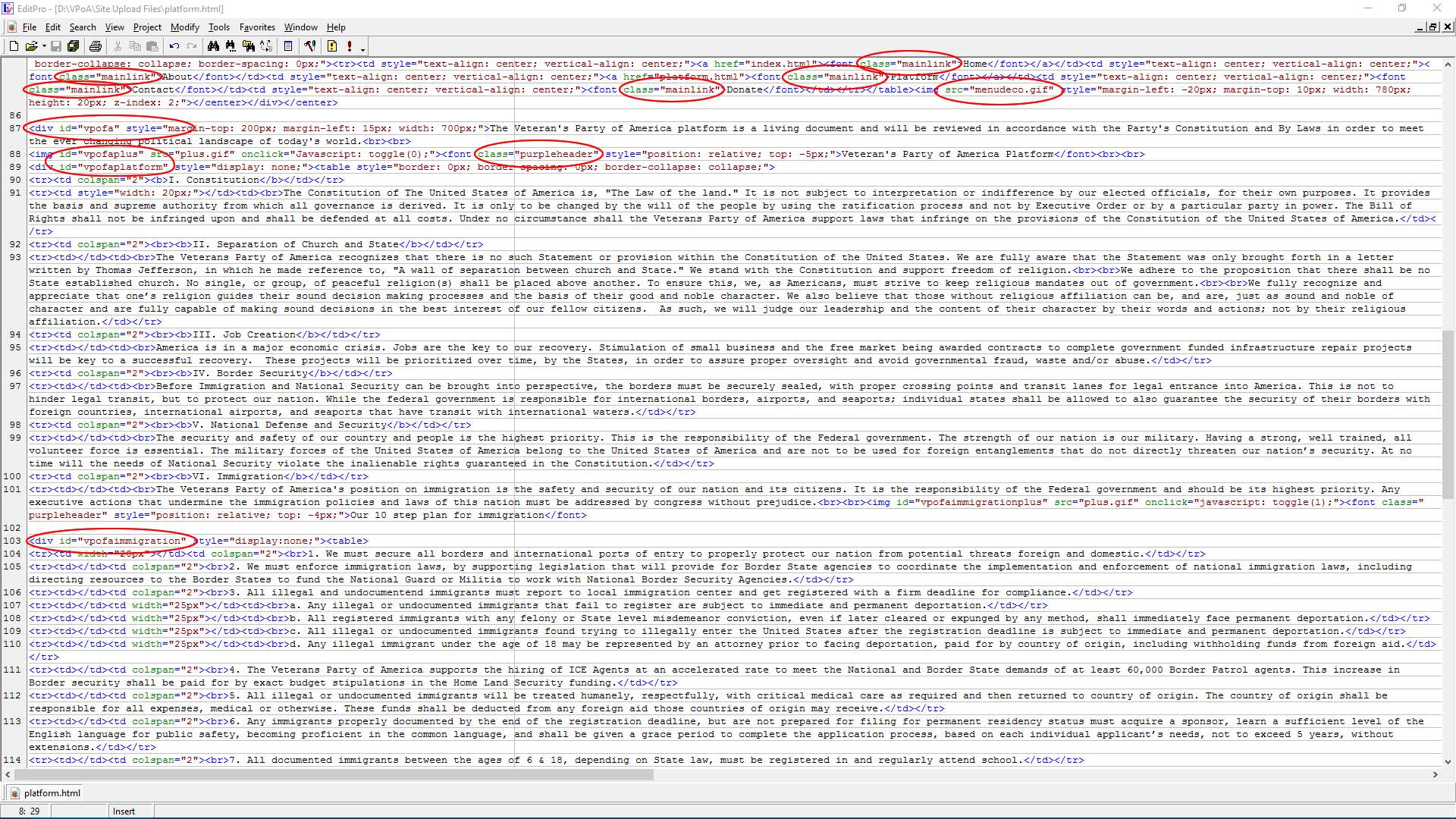Click line number 87 in the gutter

tap(15, 128)
